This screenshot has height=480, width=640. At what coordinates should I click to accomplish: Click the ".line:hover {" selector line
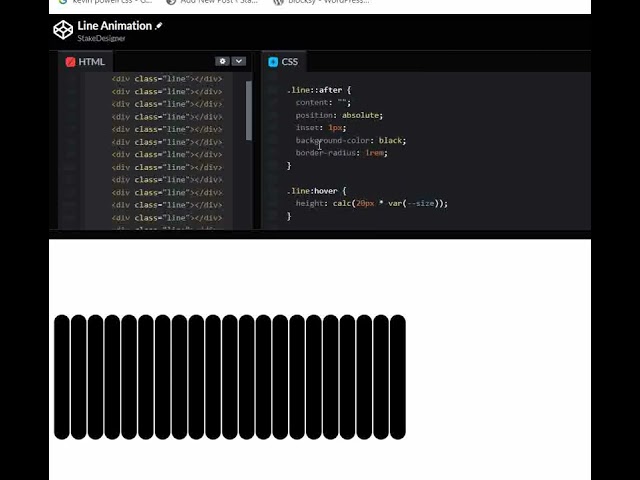click(x=316, y=191)
